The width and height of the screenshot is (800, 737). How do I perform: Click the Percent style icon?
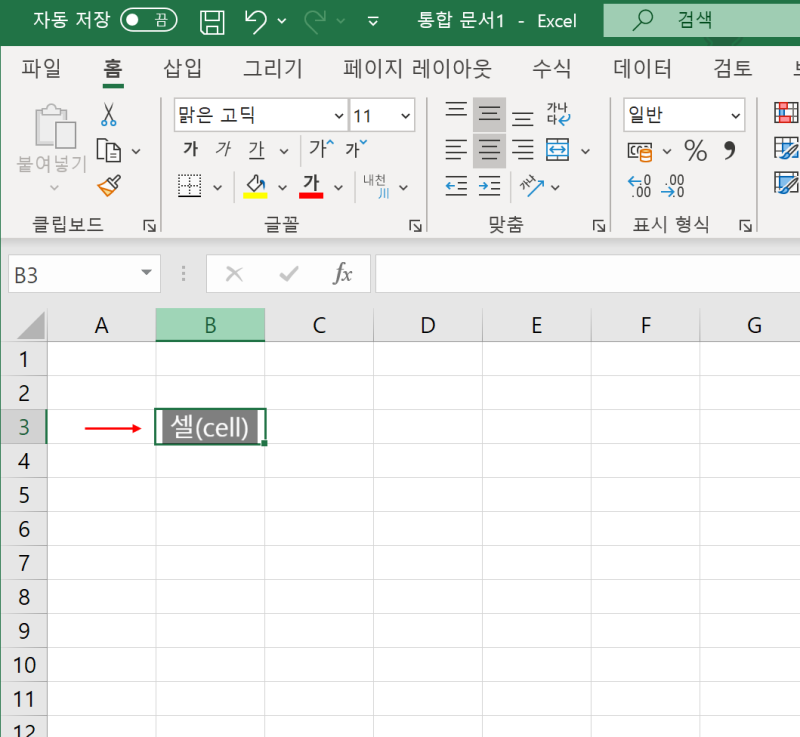coord(697,151)
